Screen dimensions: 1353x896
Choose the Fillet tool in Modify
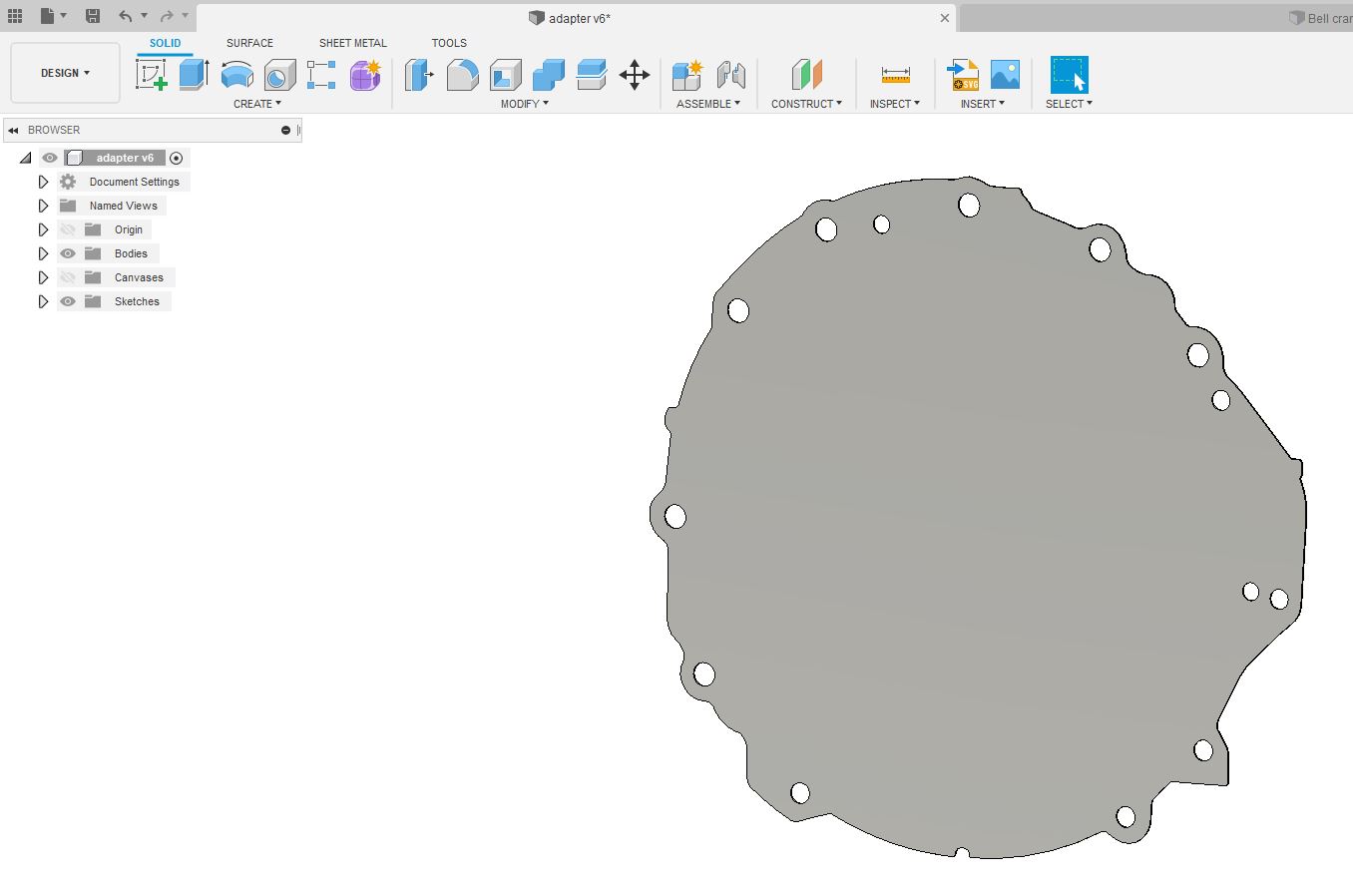coord(462,75)
